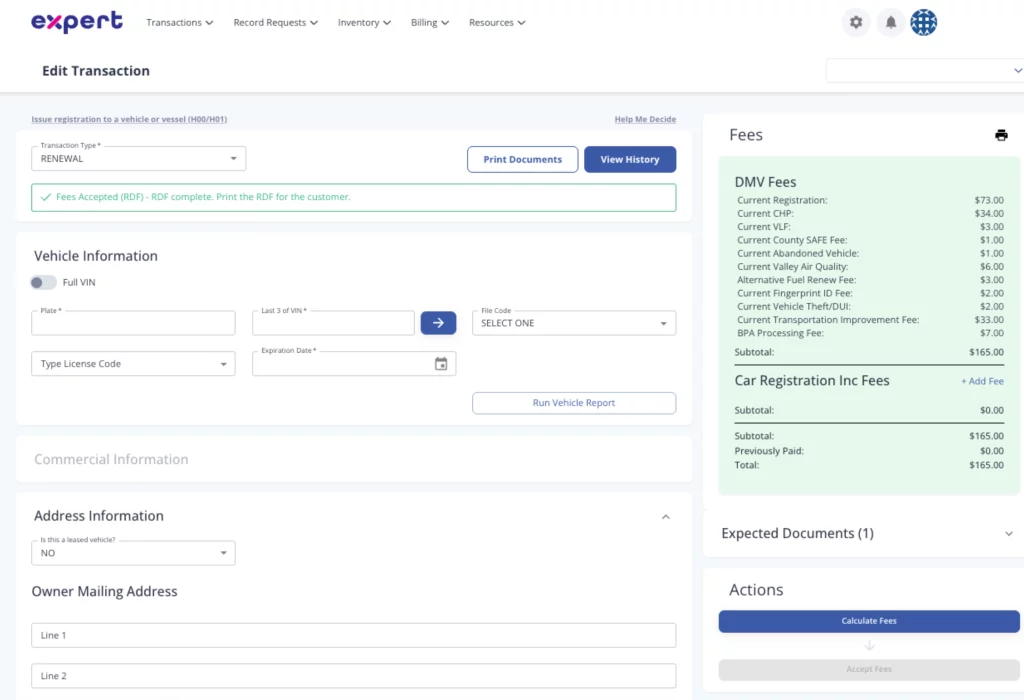Open the globe profile avatar

(923, 22)
